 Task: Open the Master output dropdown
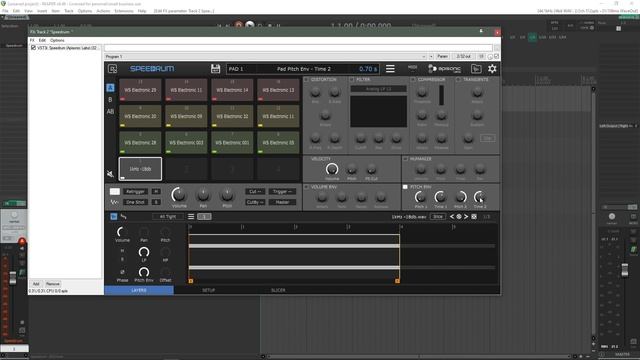point(282,202)
